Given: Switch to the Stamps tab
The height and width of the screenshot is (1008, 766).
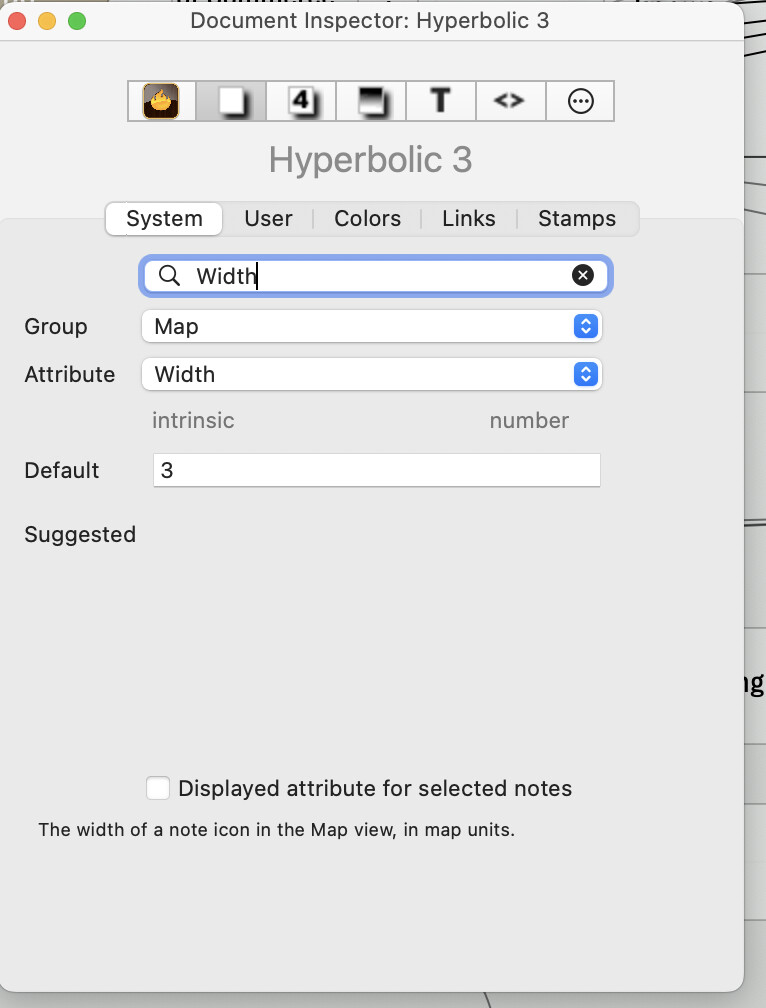Looking at the screenshot, I should pyautogui.click(x=577, y=219).
